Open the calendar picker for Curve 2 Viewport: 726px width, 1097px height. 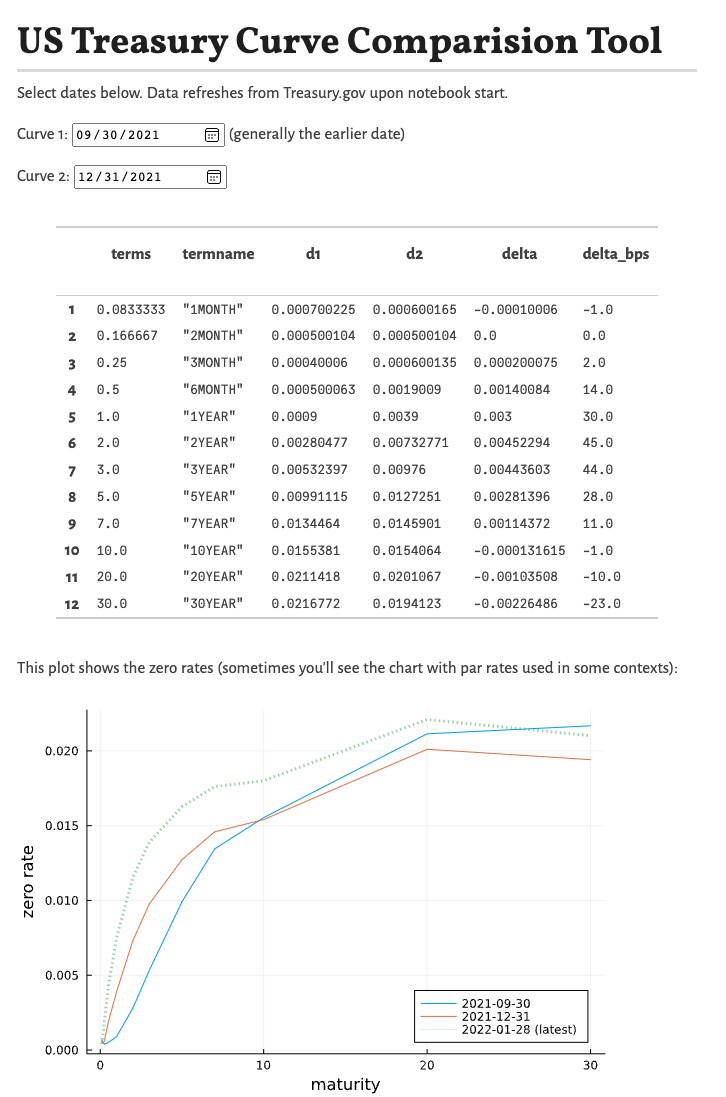[214, 177]
